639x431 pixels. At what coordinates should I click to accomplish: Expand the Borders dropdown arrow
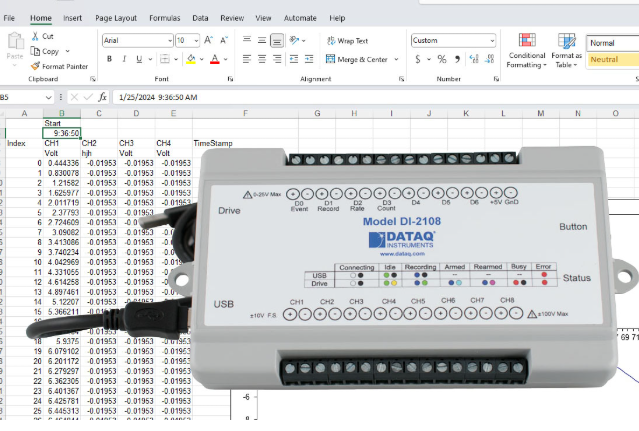click(176, 59)
